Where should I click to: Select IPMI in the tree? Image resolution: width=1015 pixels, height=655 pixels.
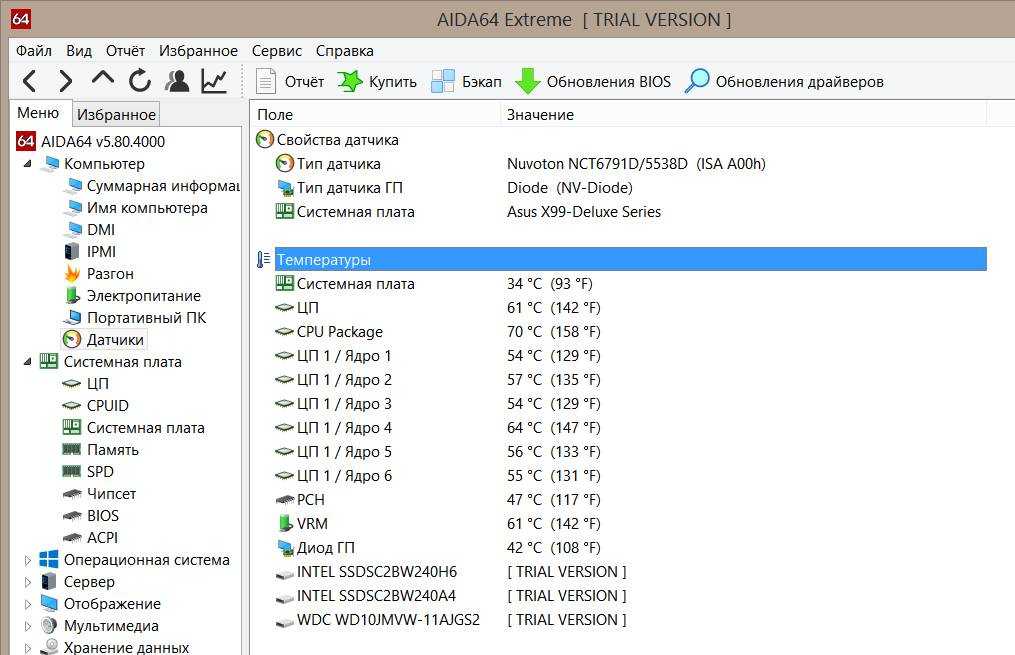click(x=91, y=252)
